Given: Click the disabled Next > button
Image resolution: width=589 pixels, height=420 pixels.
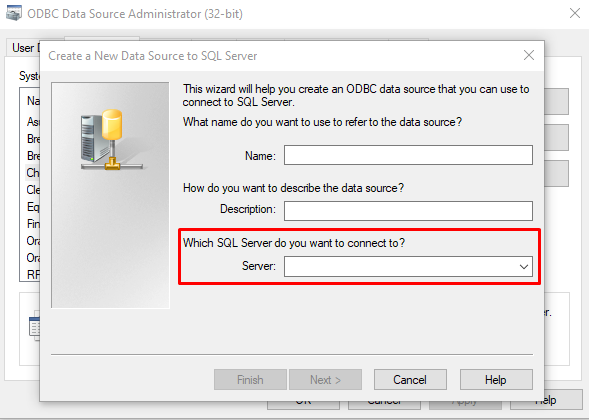Looking at the screenshot, I should pyautogui.click(x=325, y=379).
